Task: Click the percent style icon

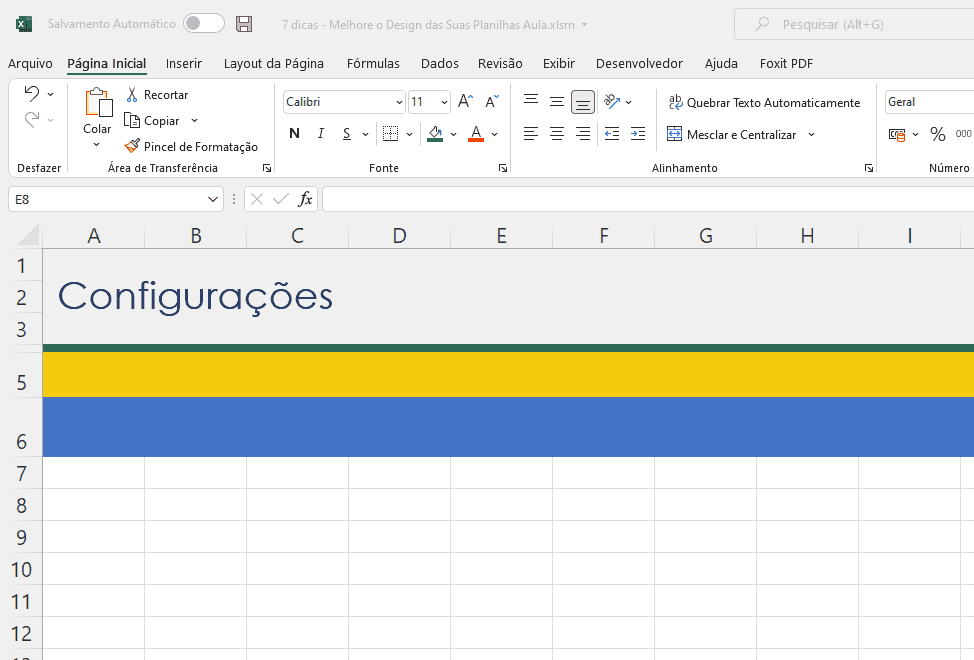Action: [x=937, y=134]
